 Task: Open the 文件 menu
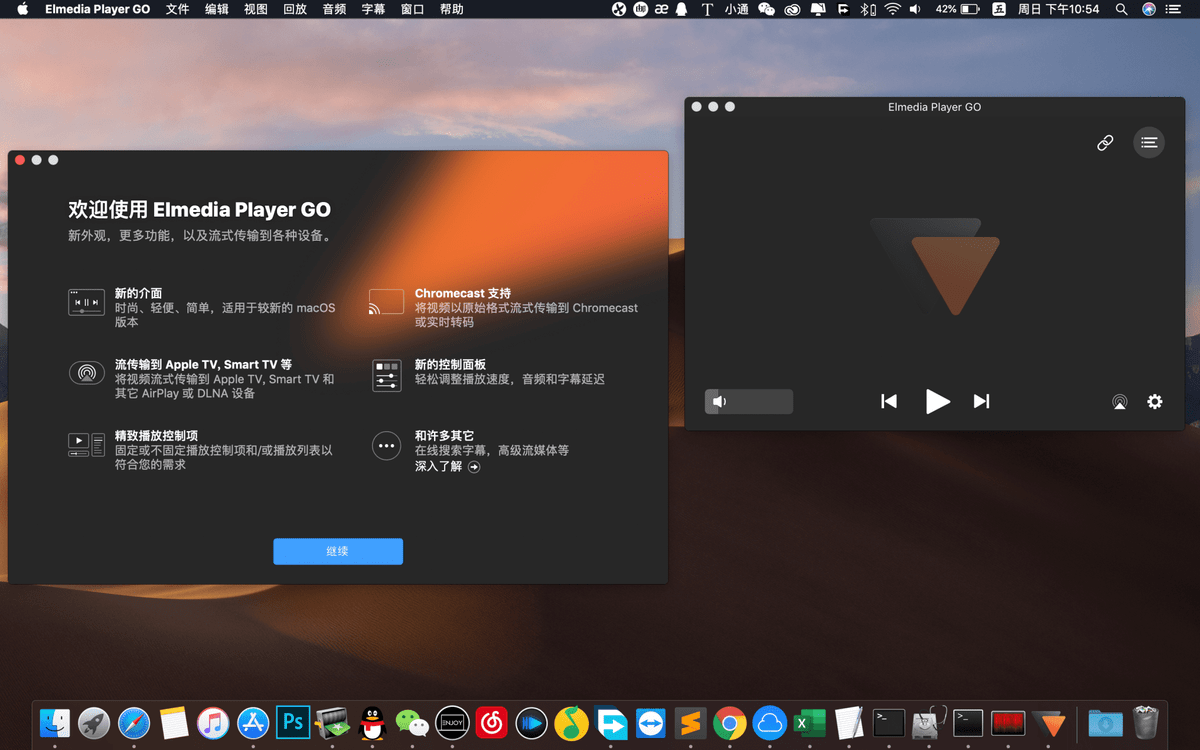tap(177, 9)
